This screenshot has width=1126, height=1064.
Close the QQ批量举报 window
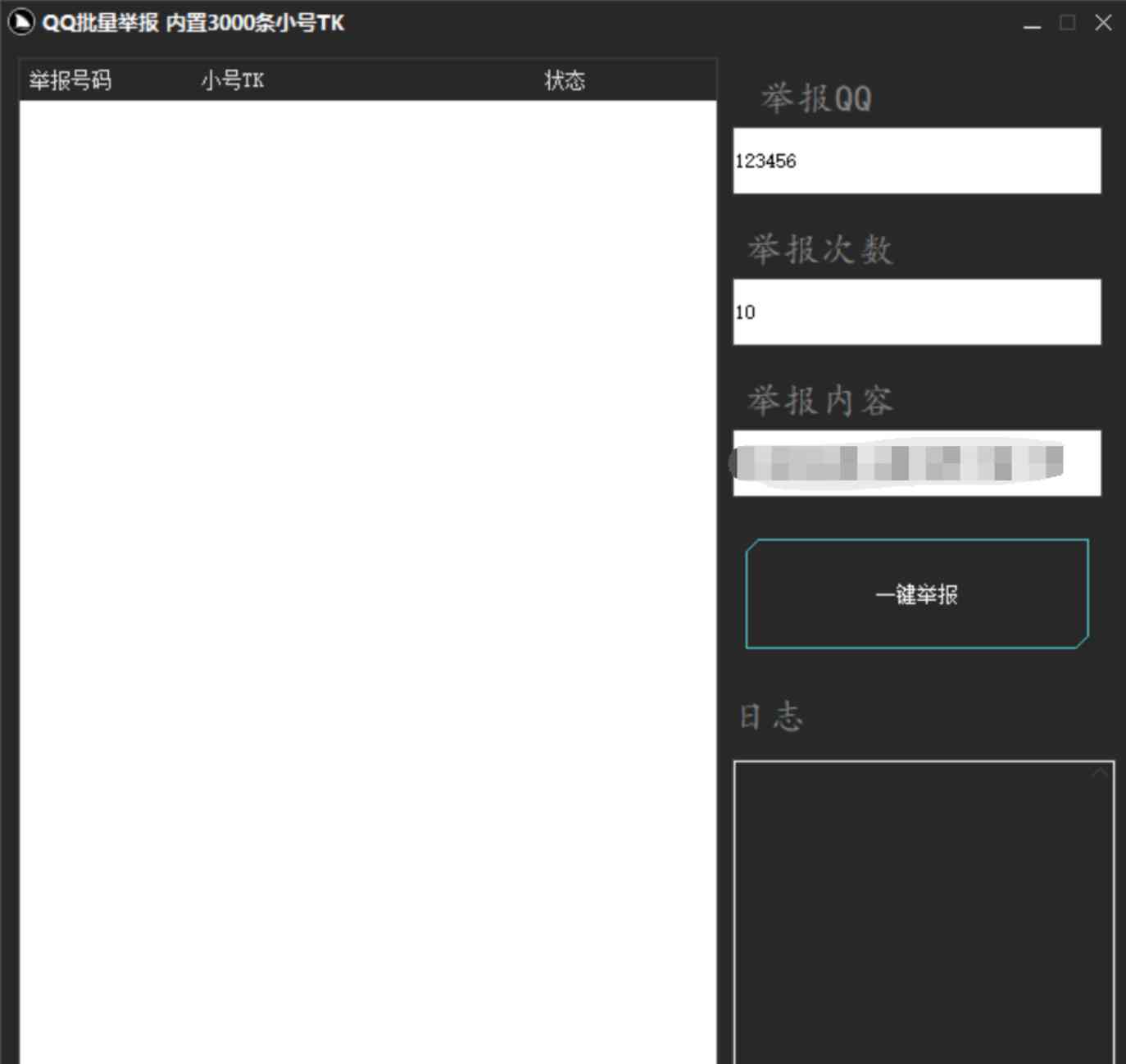click(1103, 23)
